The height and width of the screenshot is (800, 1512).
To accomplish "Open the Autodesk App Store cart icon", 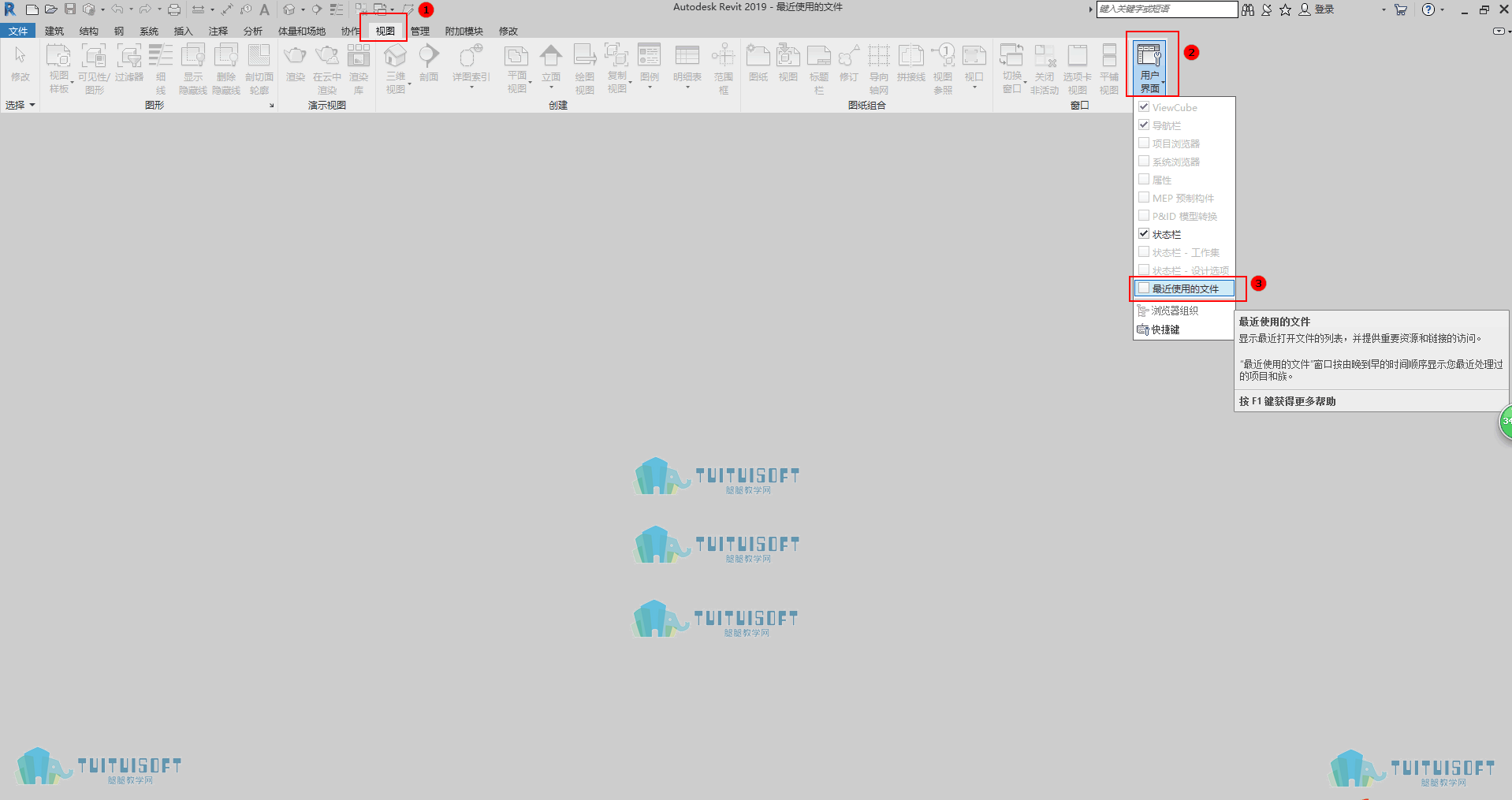I will coord(1401,9).
